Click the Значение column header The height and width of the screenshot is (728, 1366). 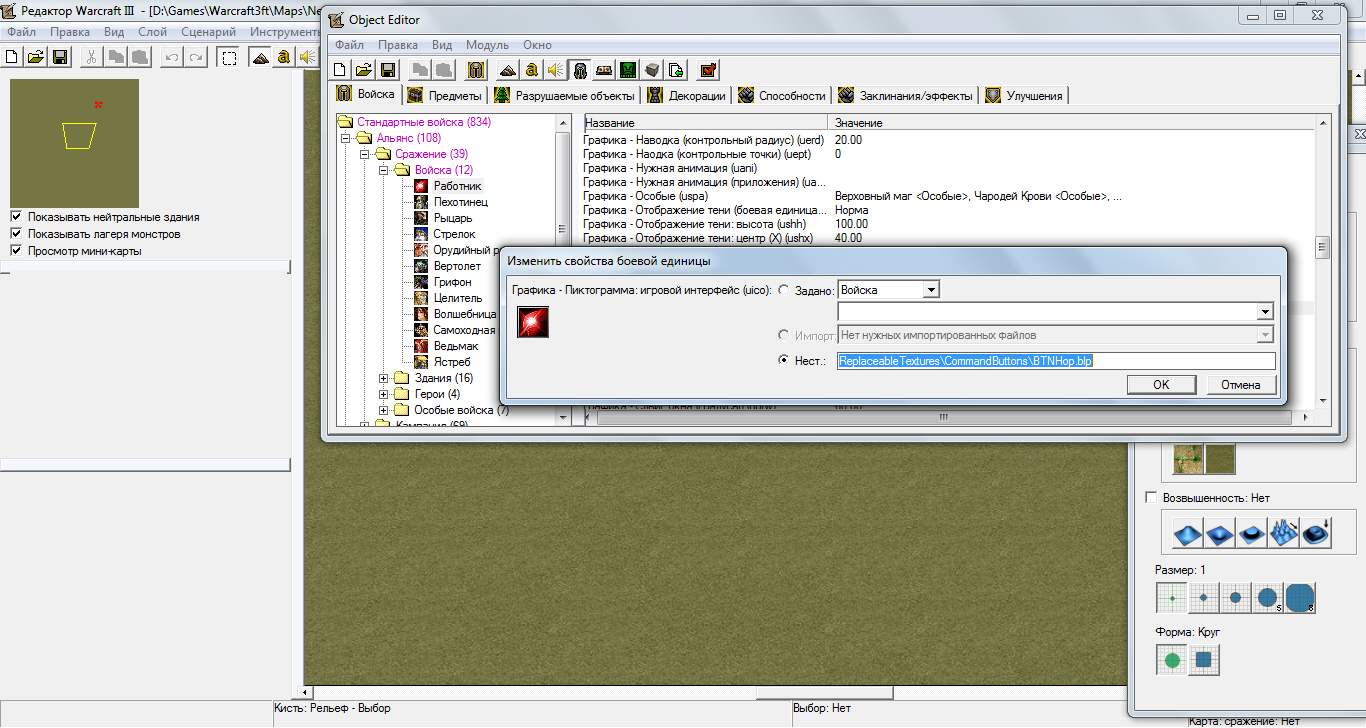[1073, 122]
